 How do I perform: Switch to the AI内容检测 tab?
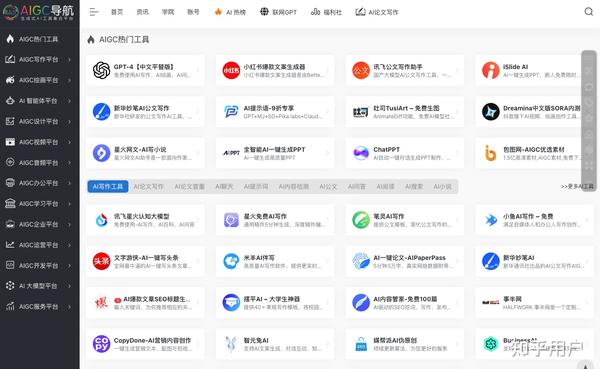coord(293,186)
